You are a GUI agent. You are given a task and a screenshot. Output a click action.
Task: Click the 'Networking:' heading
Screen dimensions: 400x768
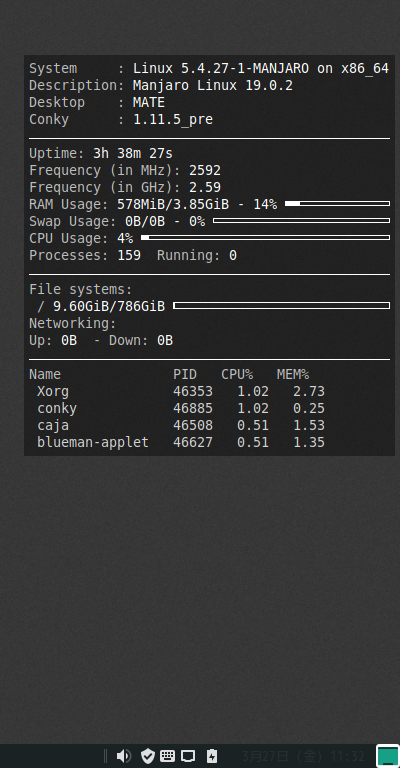[x=73, y=324]
